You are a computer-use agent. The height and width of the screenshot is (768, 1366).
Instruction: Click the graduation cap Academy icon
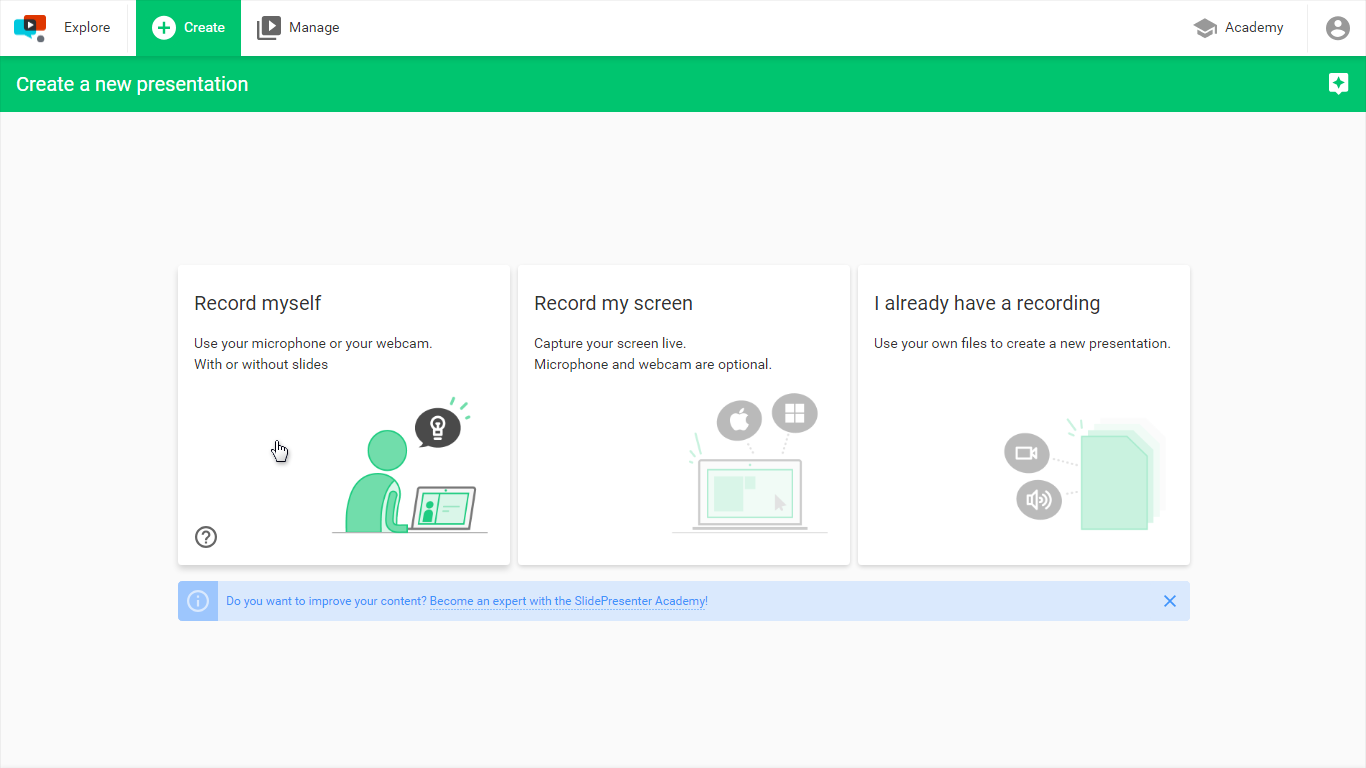point(1205,28)
